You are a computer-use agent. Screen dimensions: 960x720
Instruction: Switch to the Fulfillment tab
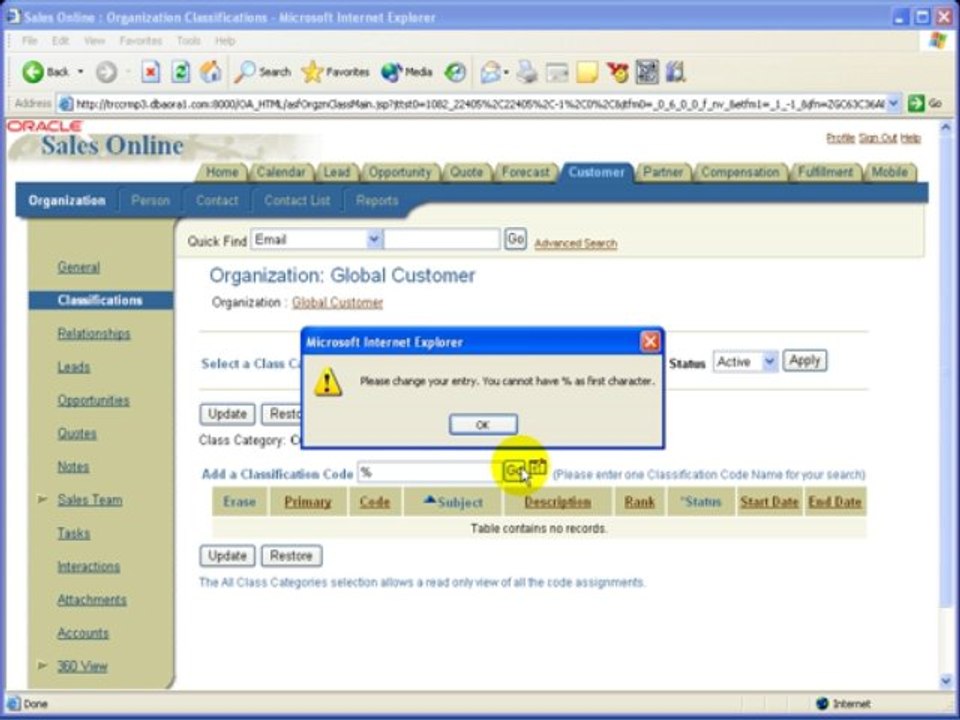(825, 173)
